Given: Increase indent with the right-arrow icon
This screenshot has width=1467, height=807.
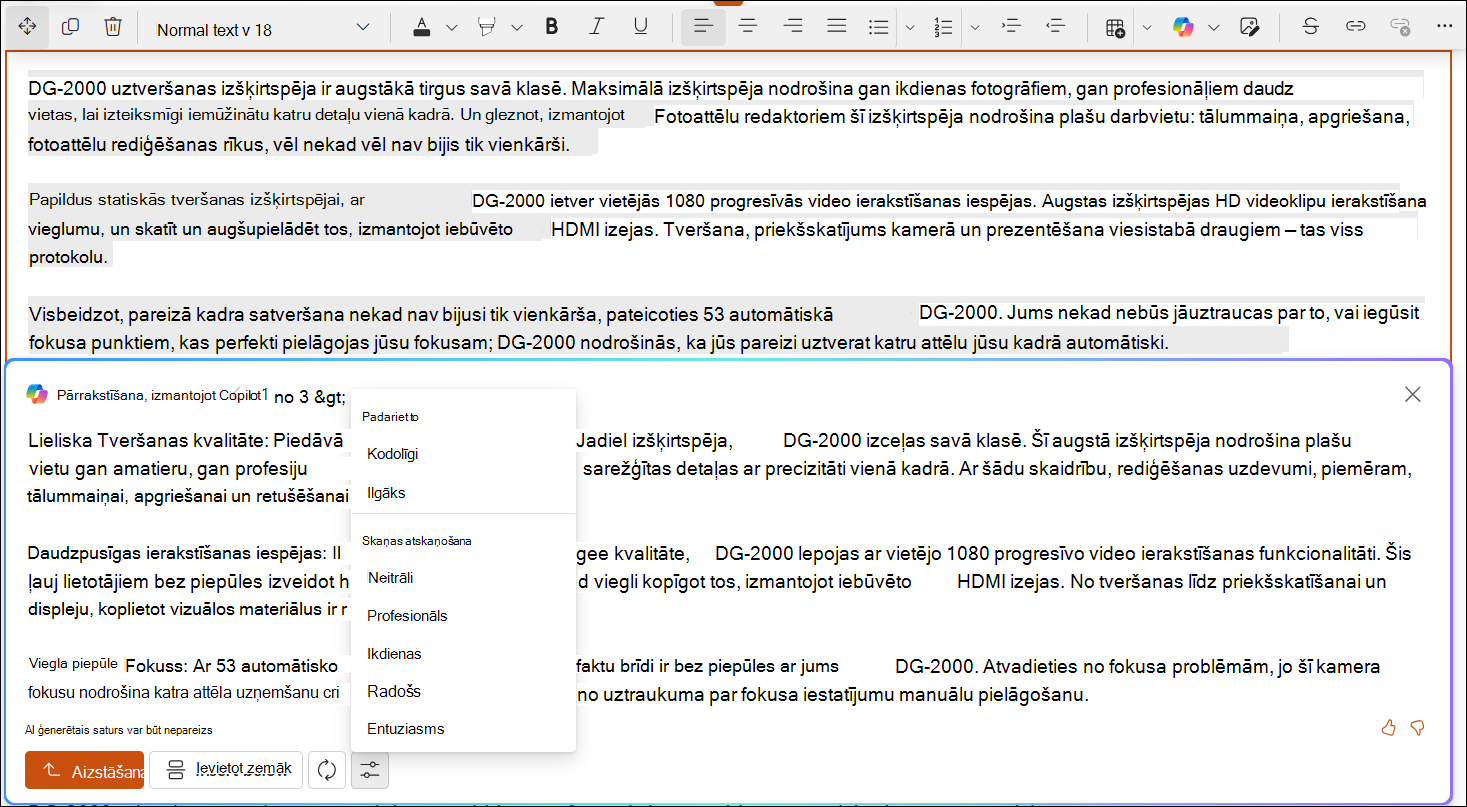Looking at the screenshot, I should coord(1010,27).
